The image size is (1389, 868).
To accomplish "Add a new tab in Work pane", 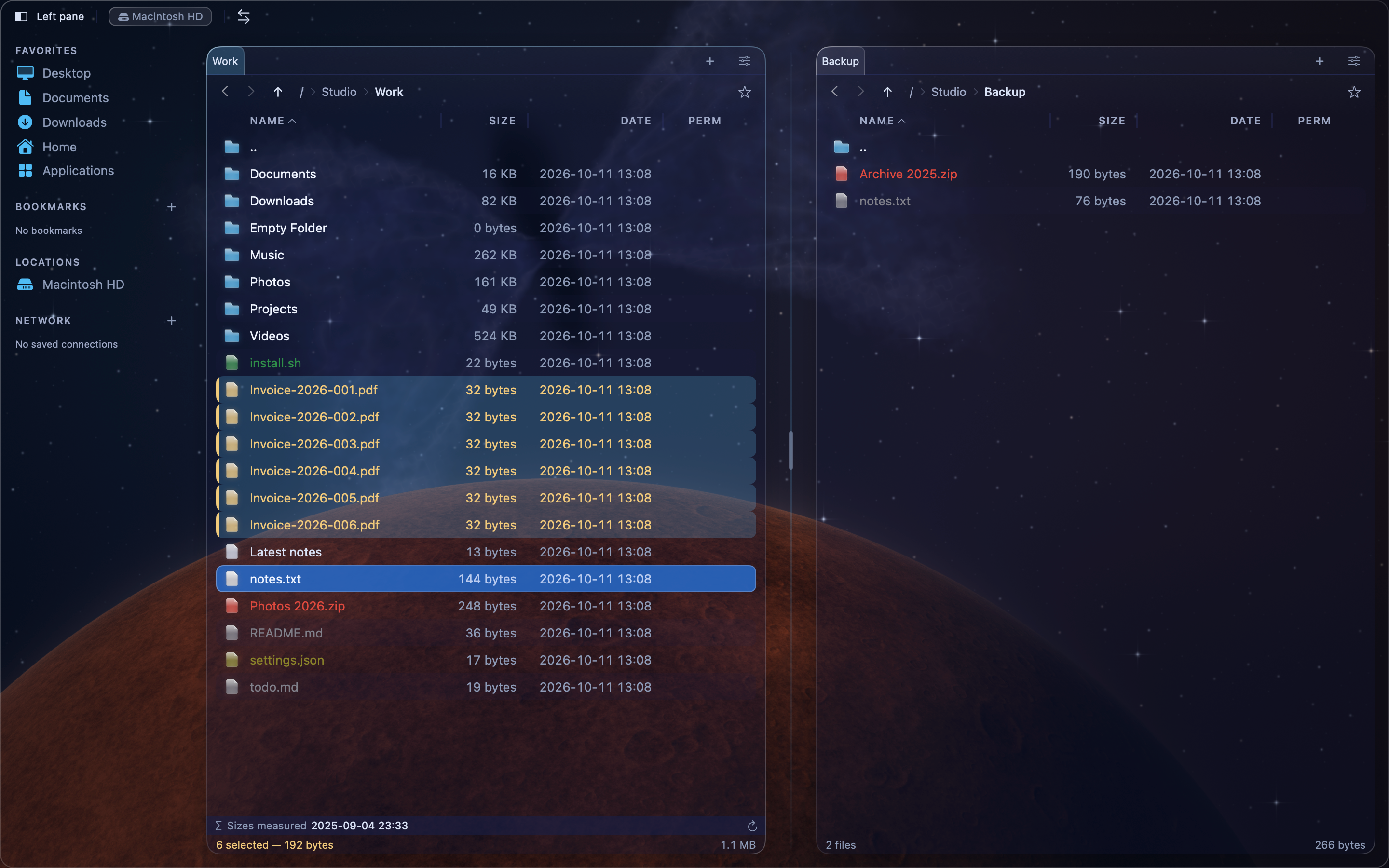I will coord(710,61).
